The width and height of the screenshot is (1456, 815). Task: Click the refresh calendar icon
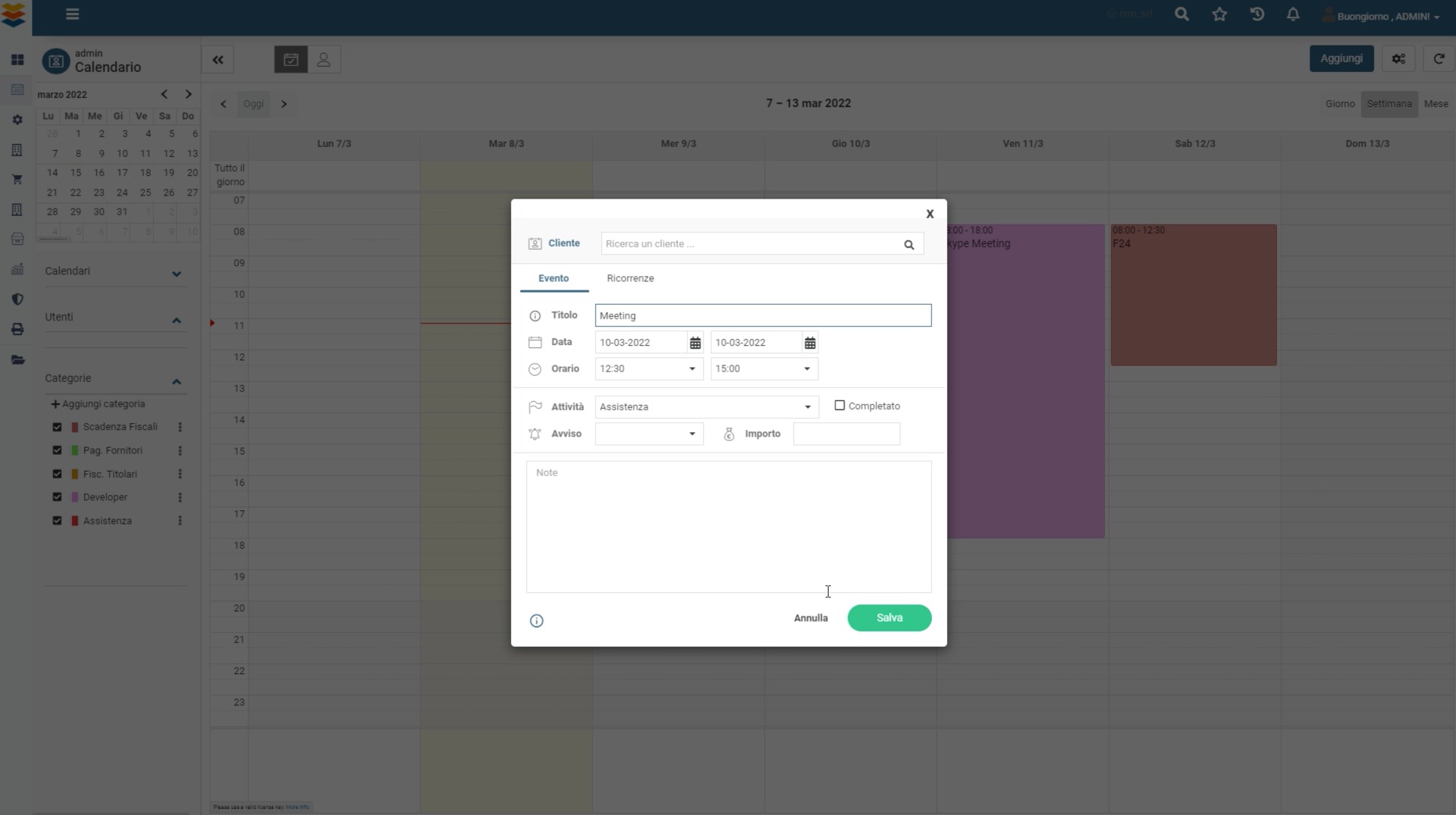(1438, 59)
